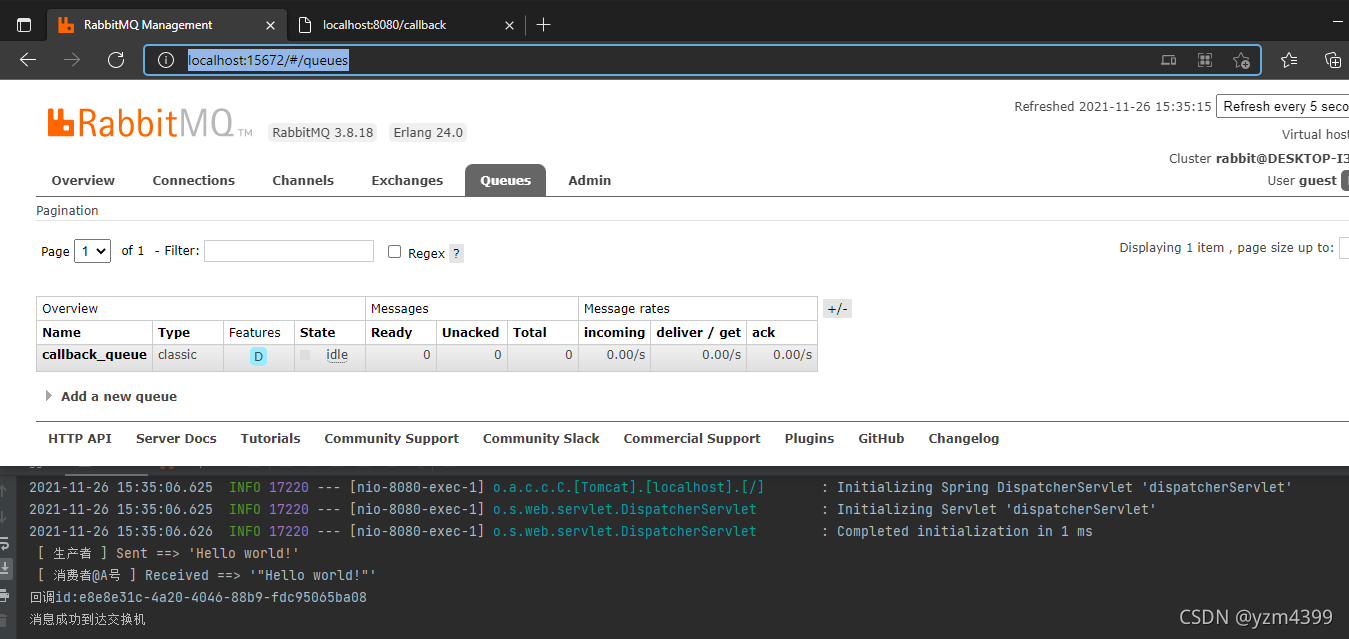This screenshot has width=1349, height=639.
Task: Reload the page with the refresh icon
Action: pos(115,60)
